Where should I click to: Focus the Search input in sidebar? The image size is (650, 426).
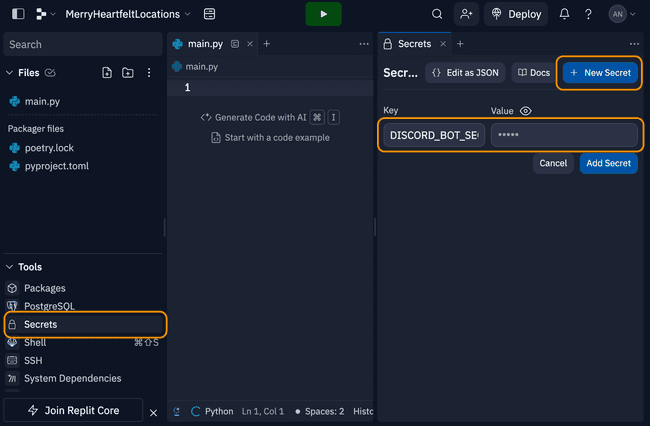(83, 44)
